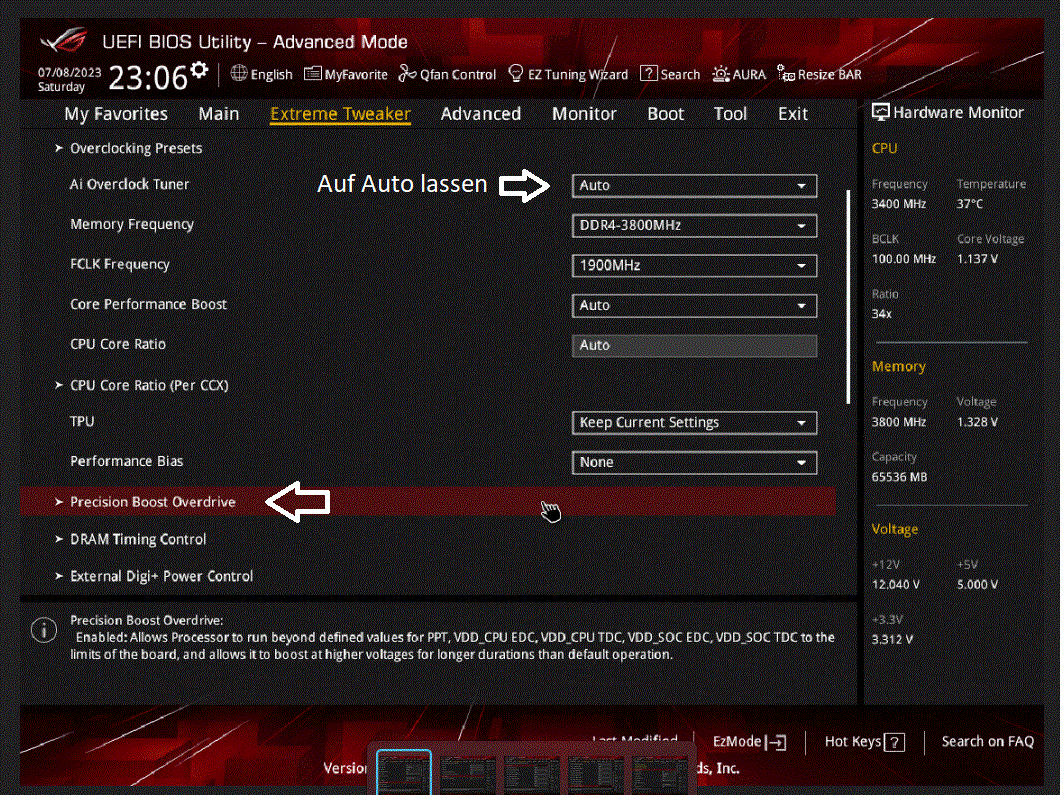This screenshot has height=795, width=1060.
Task: Click Core Performance Boost label
Action: 149,304
